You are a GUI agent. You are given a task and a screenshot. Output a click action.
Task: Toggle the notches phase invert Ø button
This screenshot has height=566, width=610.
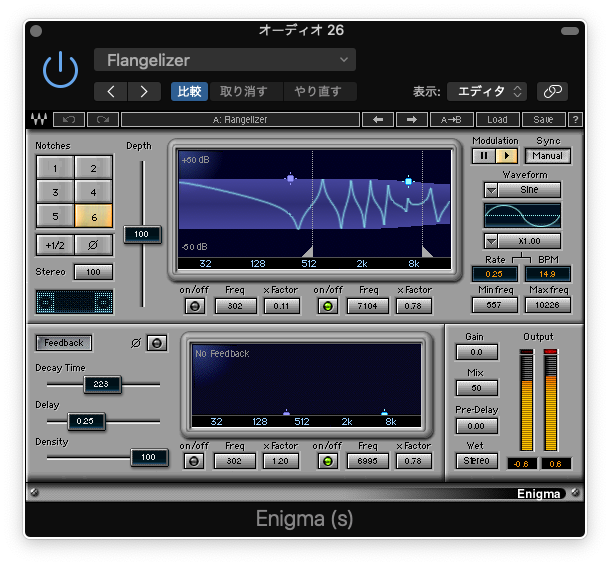tap(93, 245)
